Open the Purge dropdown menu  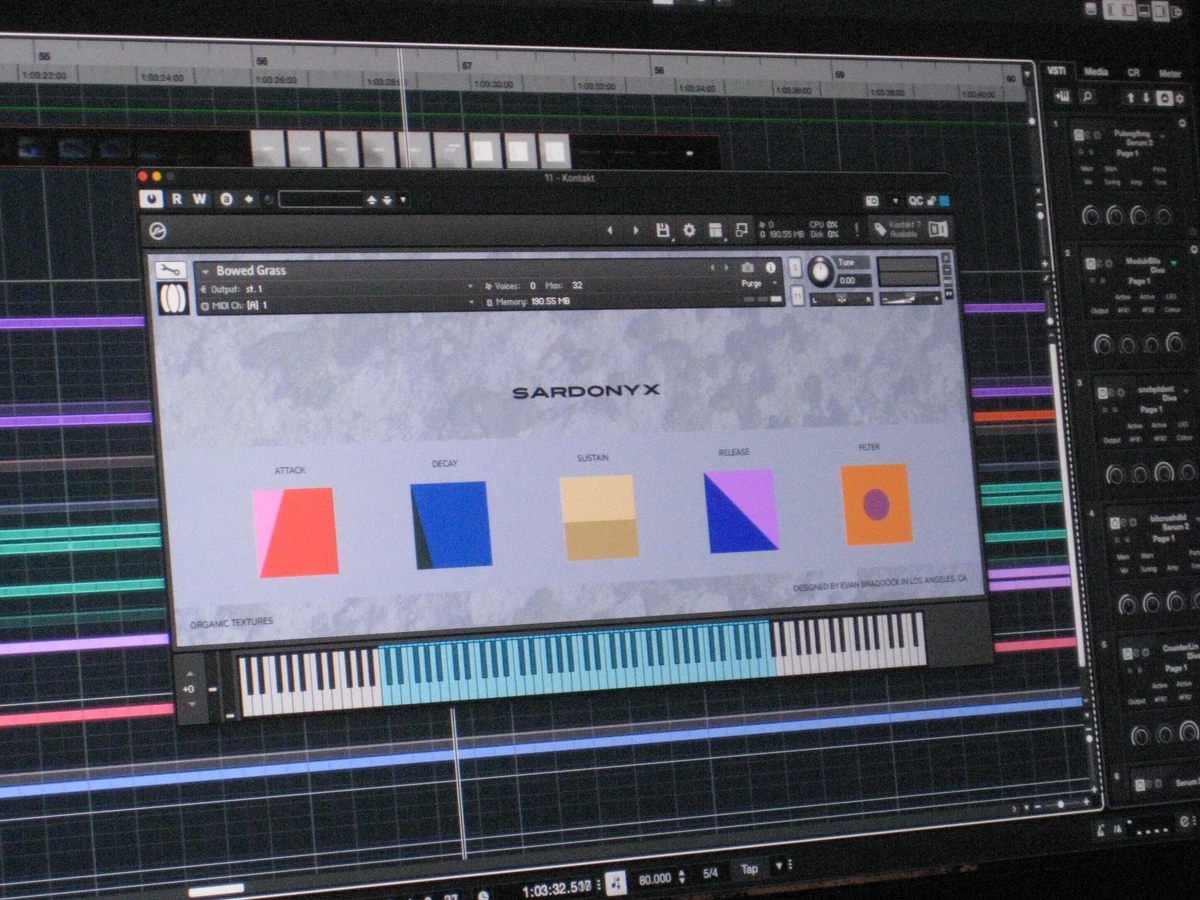[x=757, y=284]
